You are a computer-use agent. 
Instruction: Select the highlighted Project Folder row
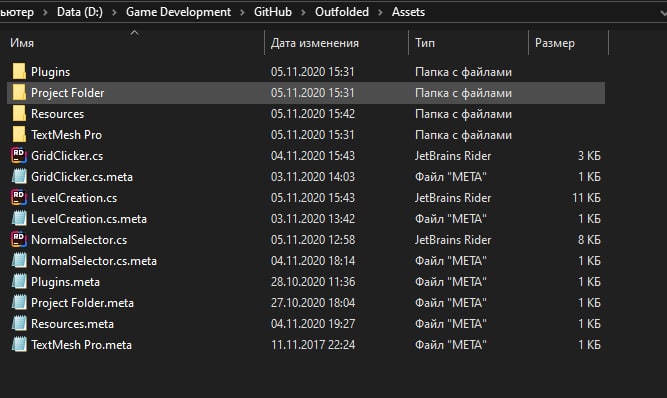tap(306, 93)
